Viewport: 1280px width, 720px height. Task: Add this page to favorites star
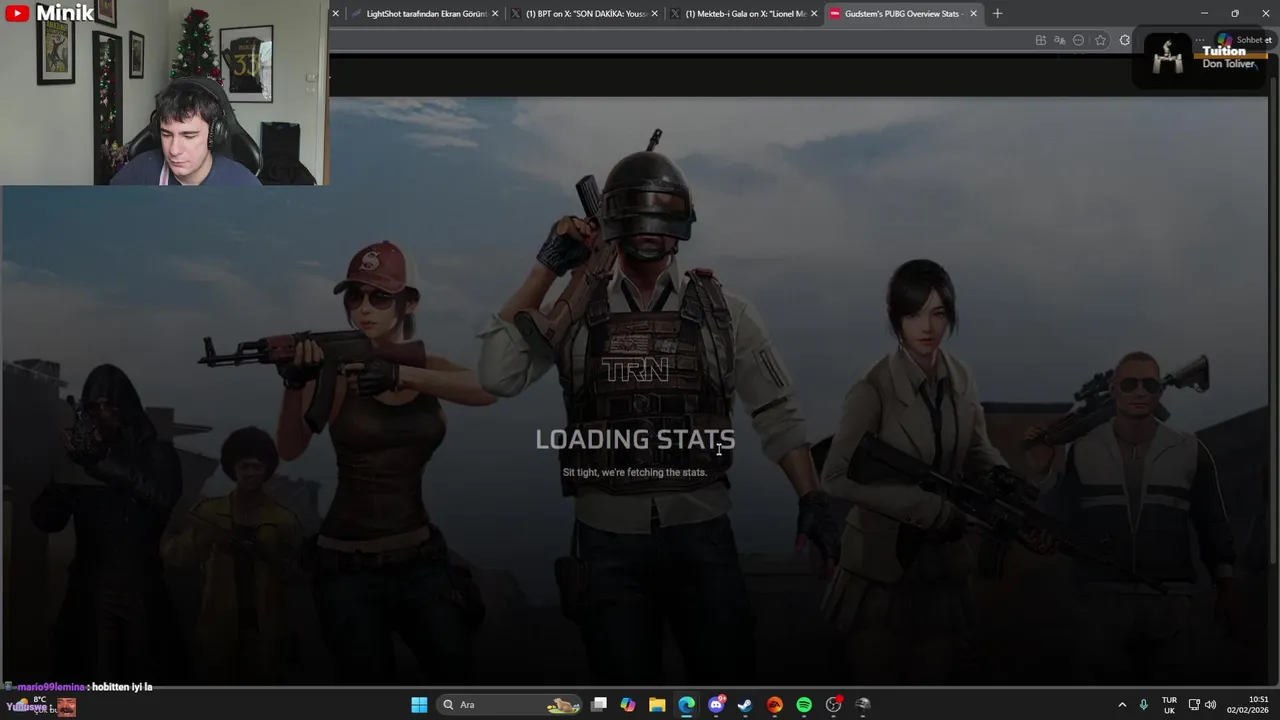pos(1101,40)
